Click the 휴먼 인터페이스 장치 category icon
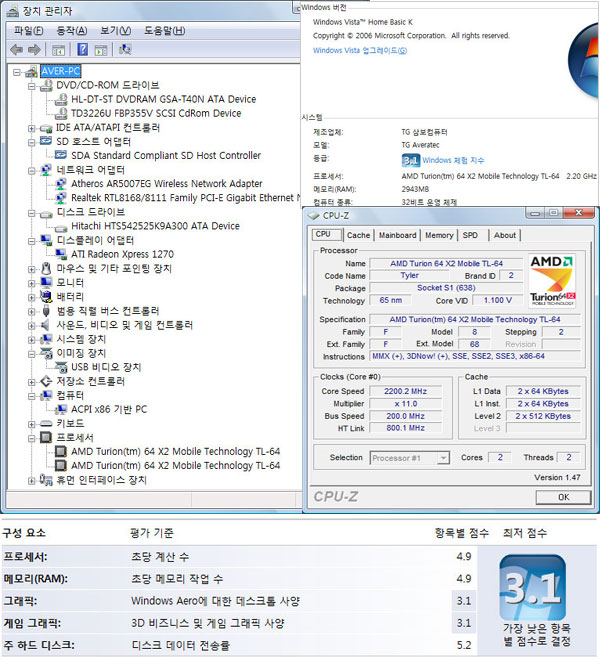Image resolution: width=600 pixels, height=660 pixels. pyautogui.click(x=46, y=480)
